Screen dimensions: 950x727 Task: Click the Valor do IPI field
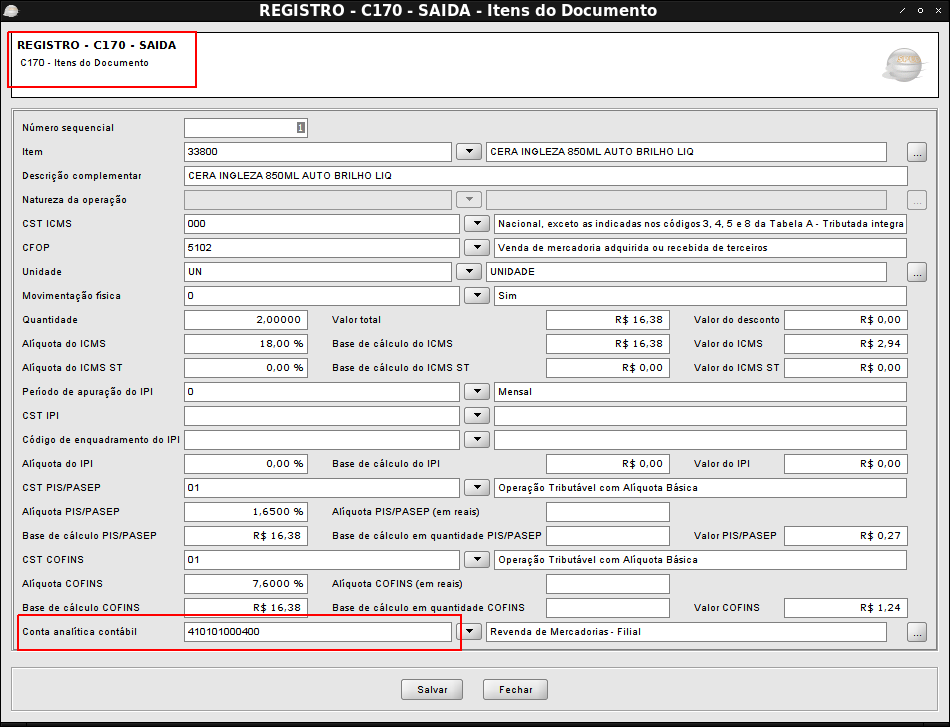[846, 463]
